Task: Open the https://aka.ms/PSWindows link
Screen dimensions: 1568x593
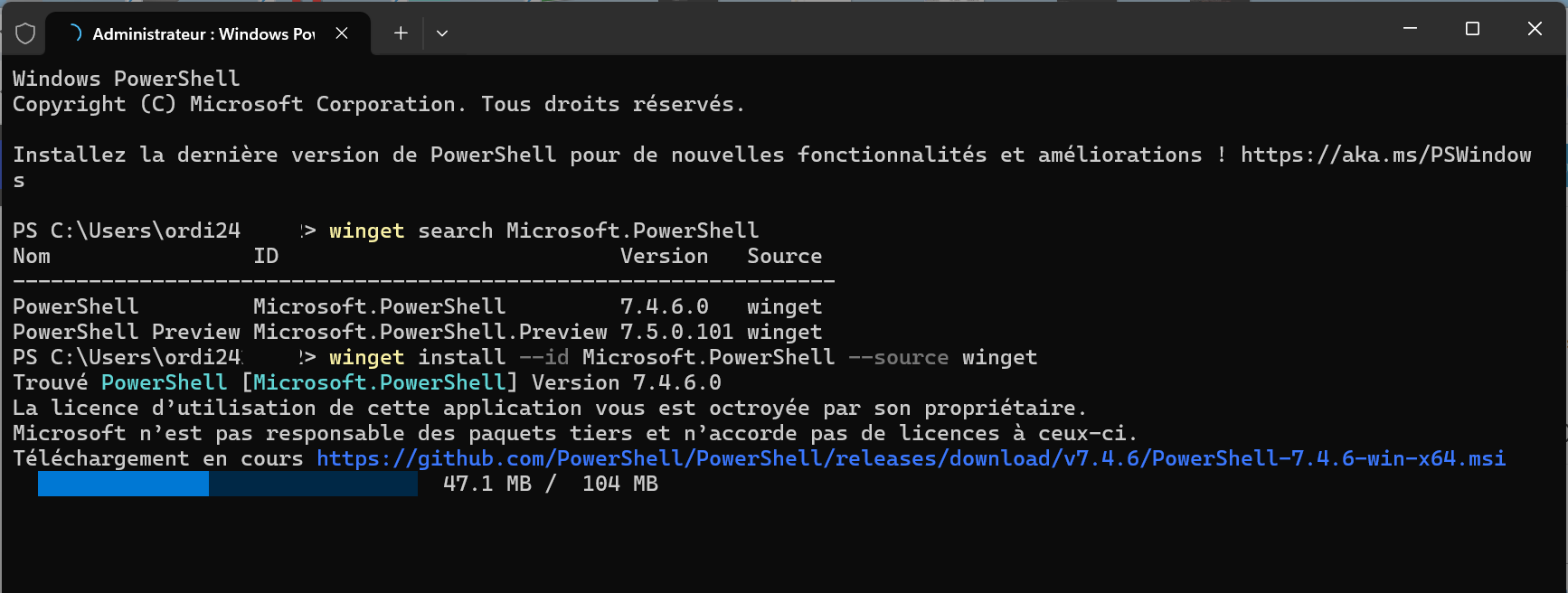Action: (x=1385, y=155)
